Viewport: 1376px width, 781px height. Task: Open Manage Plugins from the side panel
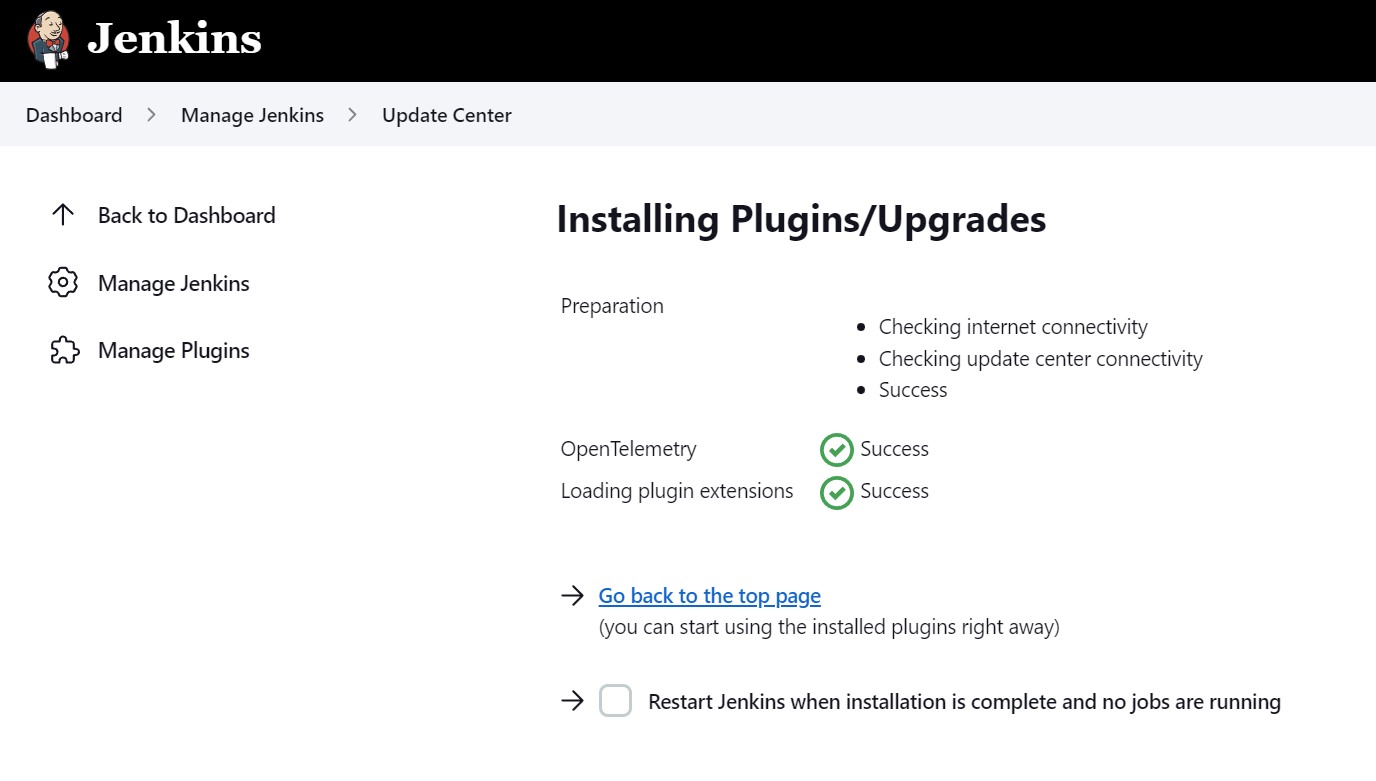[174, 351]
